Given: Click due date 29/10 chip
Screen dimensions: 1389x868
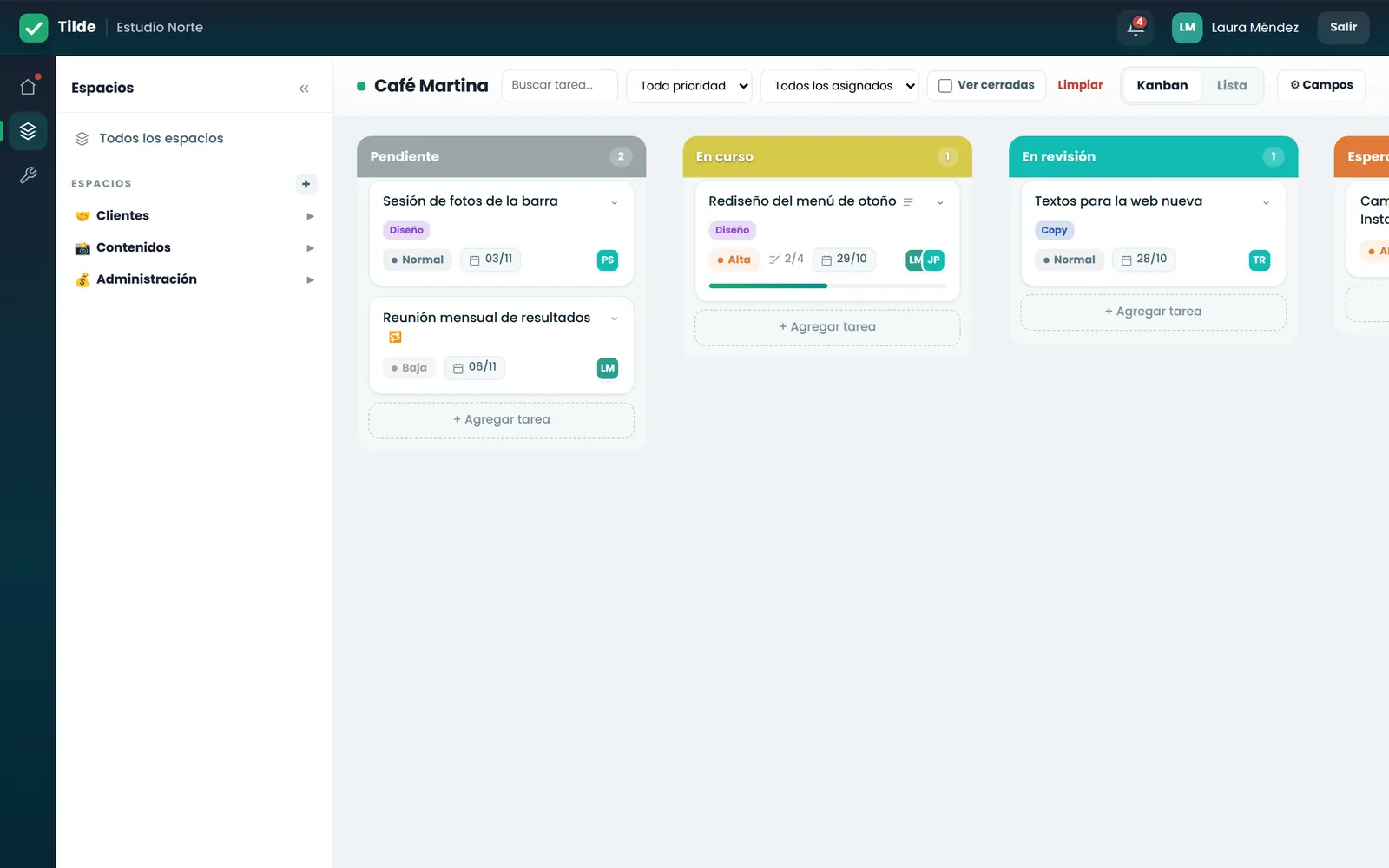Looking at the screenshot, I should (844, 259).
